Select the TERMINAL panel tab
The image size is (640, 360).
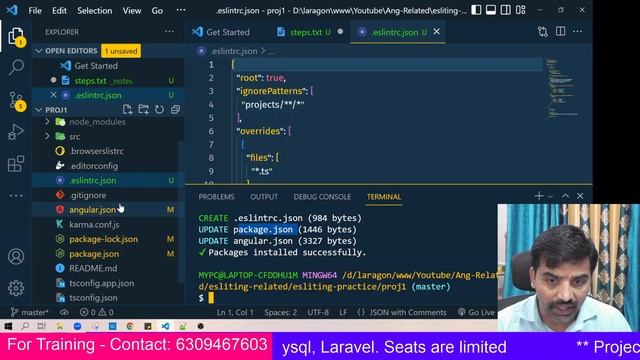(384, 197)
